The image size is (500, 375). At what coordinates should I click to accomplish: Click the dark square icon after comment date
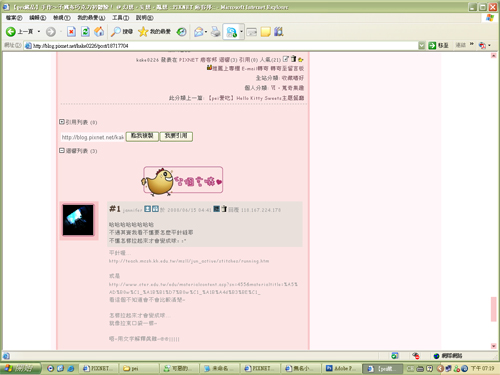click(x=217, y=209)
